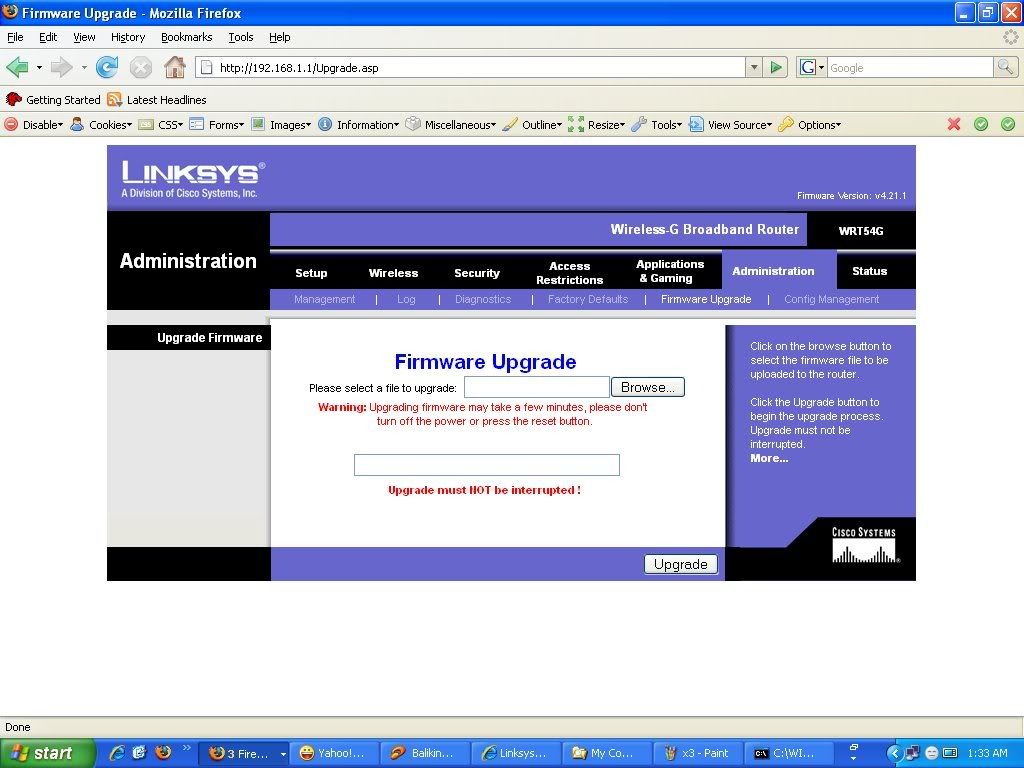The height and width of the screenshot is (768, 1024).
Task: Switch to Applications & Gaming tab
Action: pos(670,271)
